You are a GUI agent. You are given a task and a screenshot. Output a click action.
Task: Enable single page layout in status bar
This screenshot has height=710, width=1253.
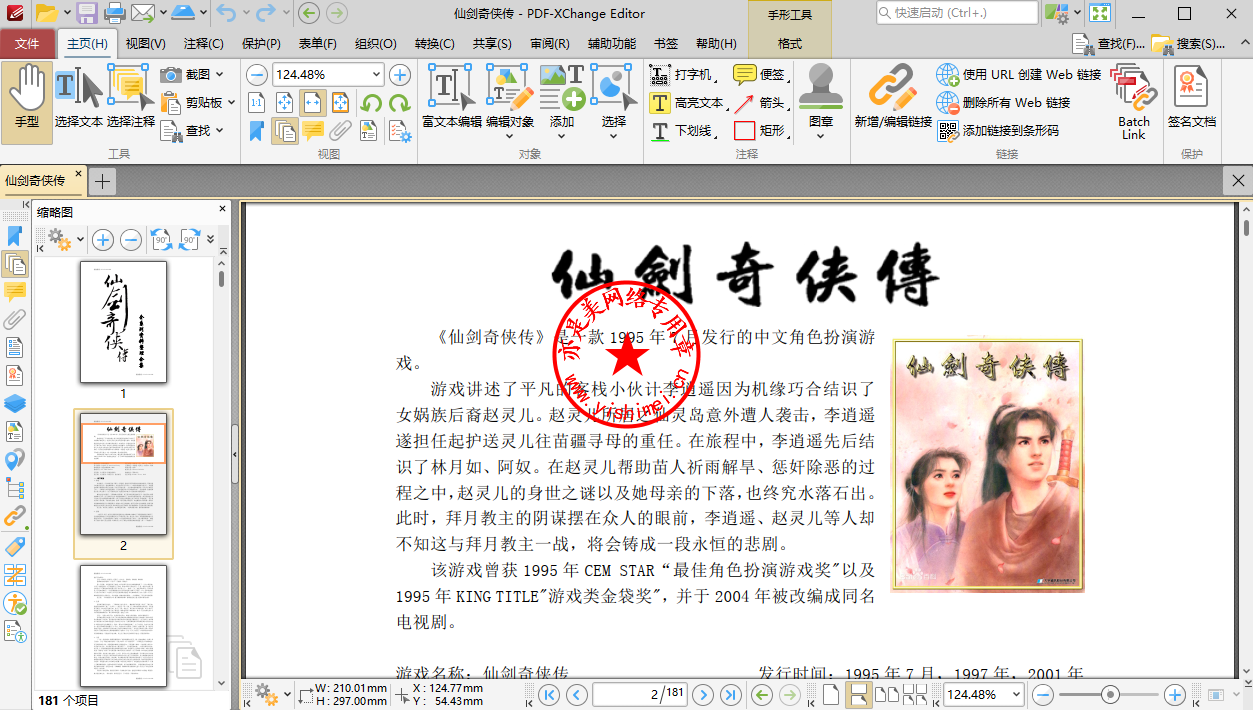(830, 695)
